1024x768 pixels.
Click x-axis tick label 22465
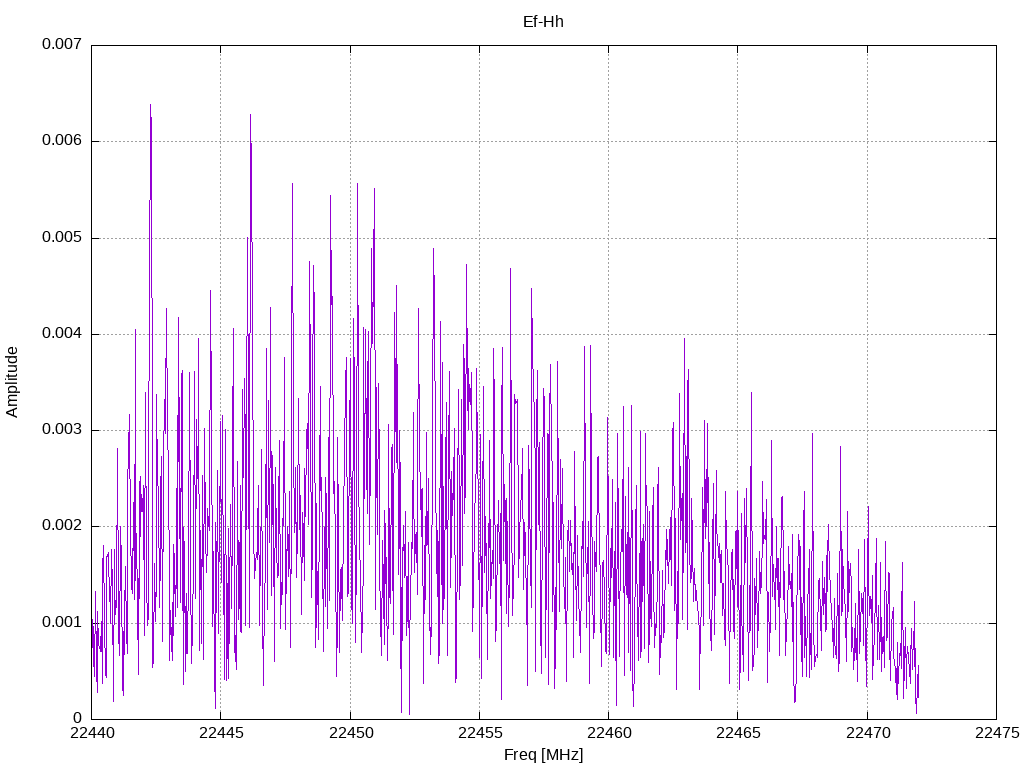[738, 733]
